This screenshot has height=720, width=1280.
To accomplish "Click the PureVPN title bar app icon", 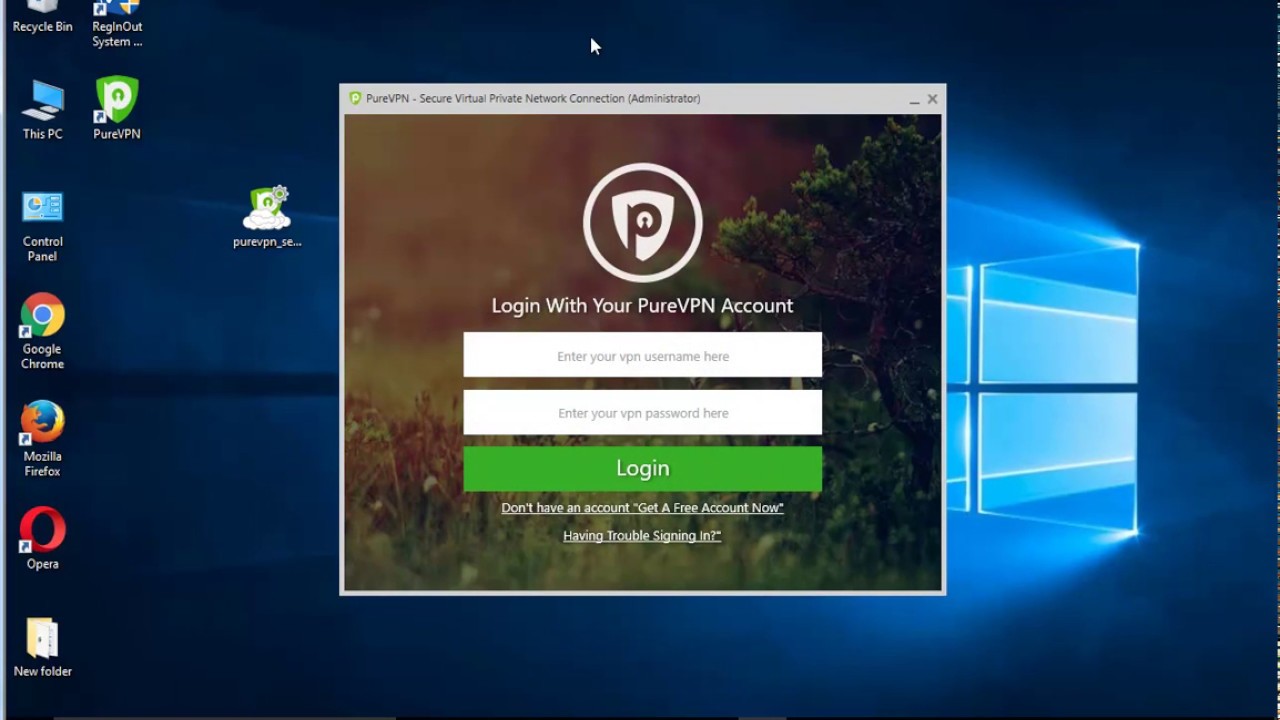I will point(355,98).
